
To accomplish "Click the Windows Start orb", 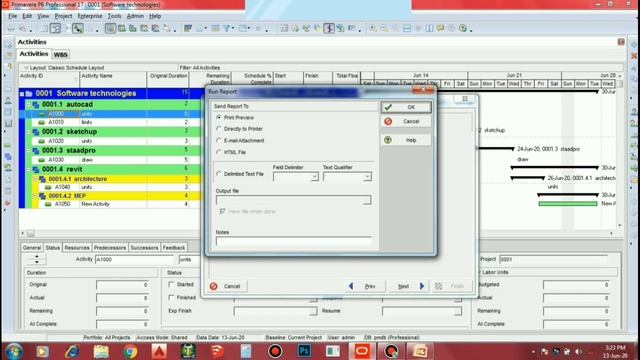I will pos(14,351).
